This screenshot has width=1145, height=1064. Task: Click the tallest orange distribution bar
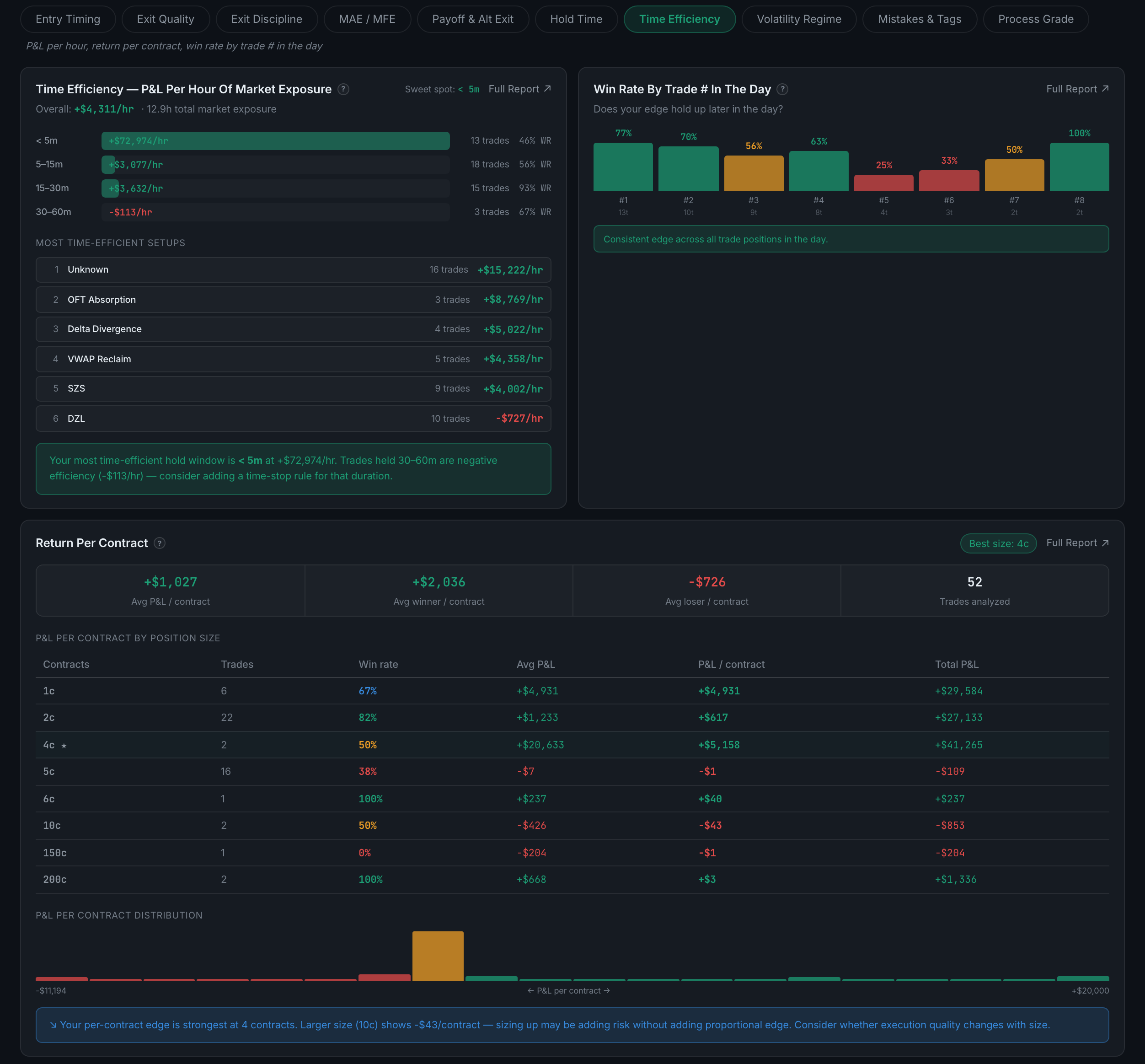438,956
